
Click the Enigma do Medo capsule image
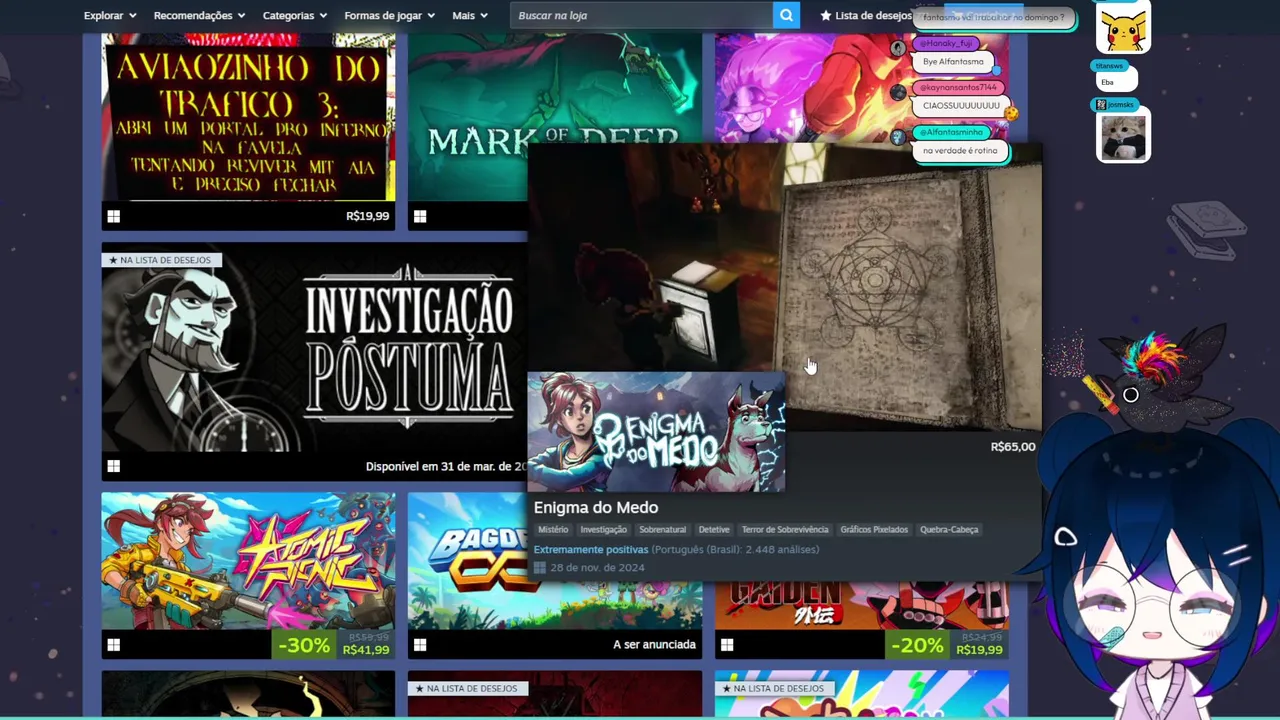point(656,432)
